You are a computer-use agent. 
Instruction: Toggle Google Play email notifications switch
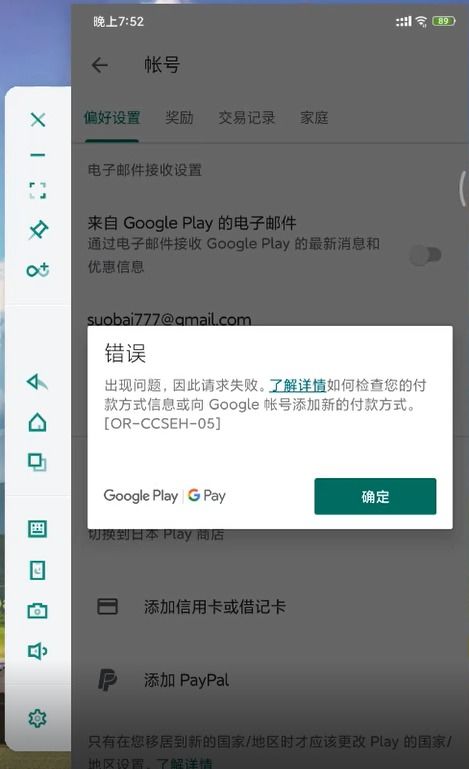(425, 255)
